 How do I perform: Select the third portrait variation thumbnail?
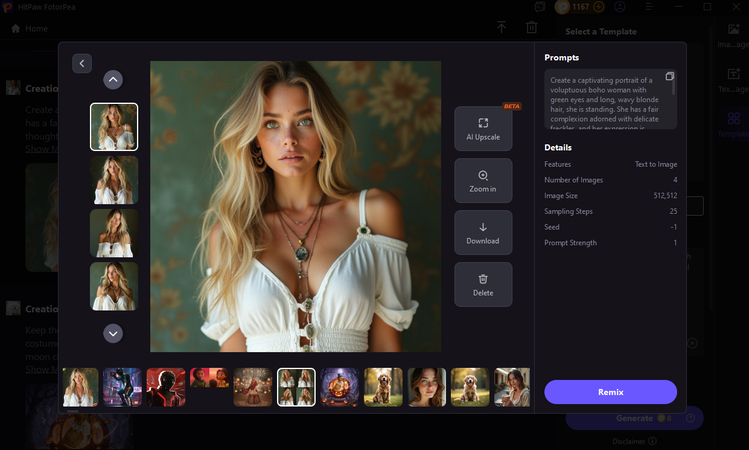pos(114,233)
